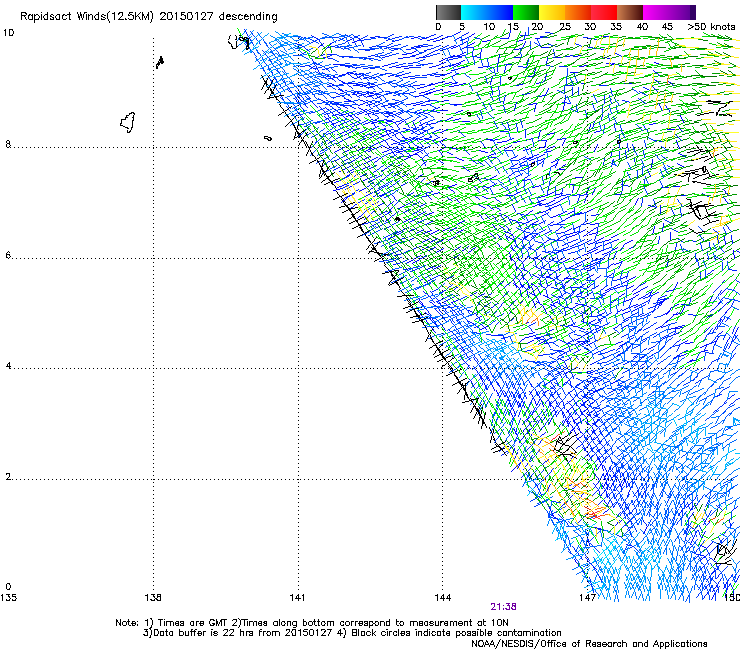The width and height of the screenshot is (740, 650).
Task: Click the "Times are GMT" note line
Action: tap(311, 623)
